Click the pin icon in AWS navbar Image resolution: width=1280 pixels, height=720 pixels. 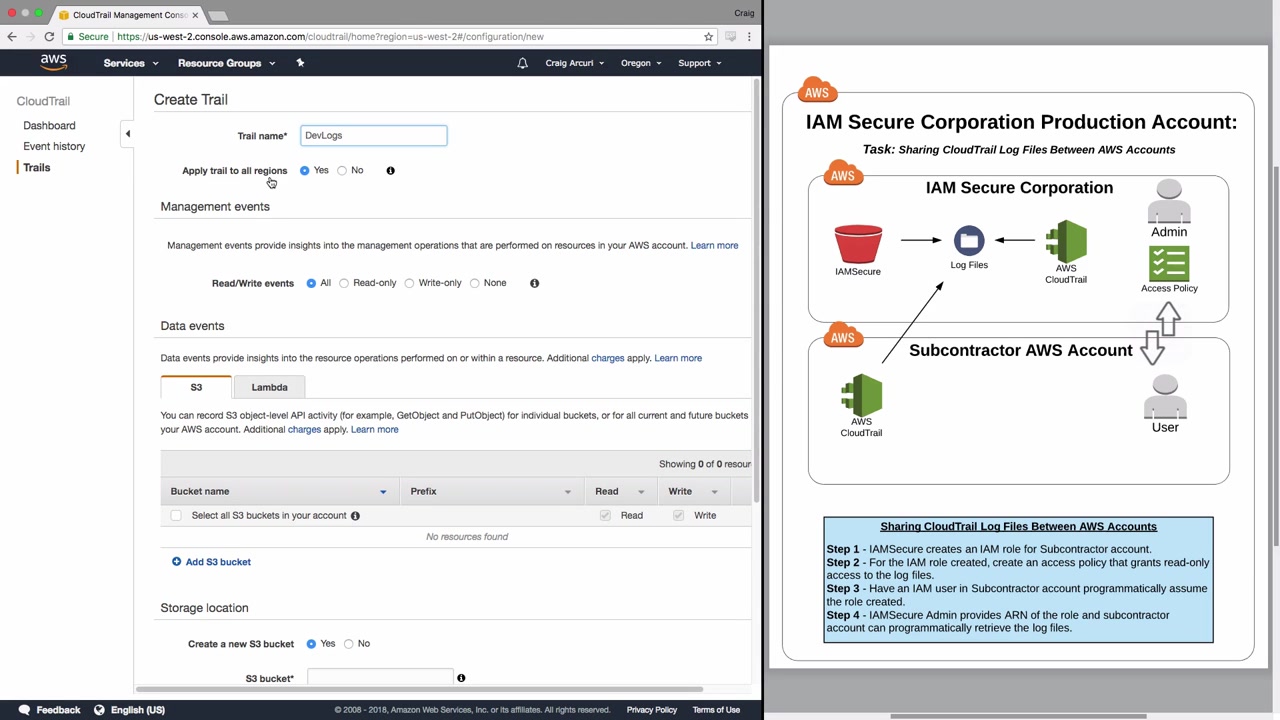[300, 63]
